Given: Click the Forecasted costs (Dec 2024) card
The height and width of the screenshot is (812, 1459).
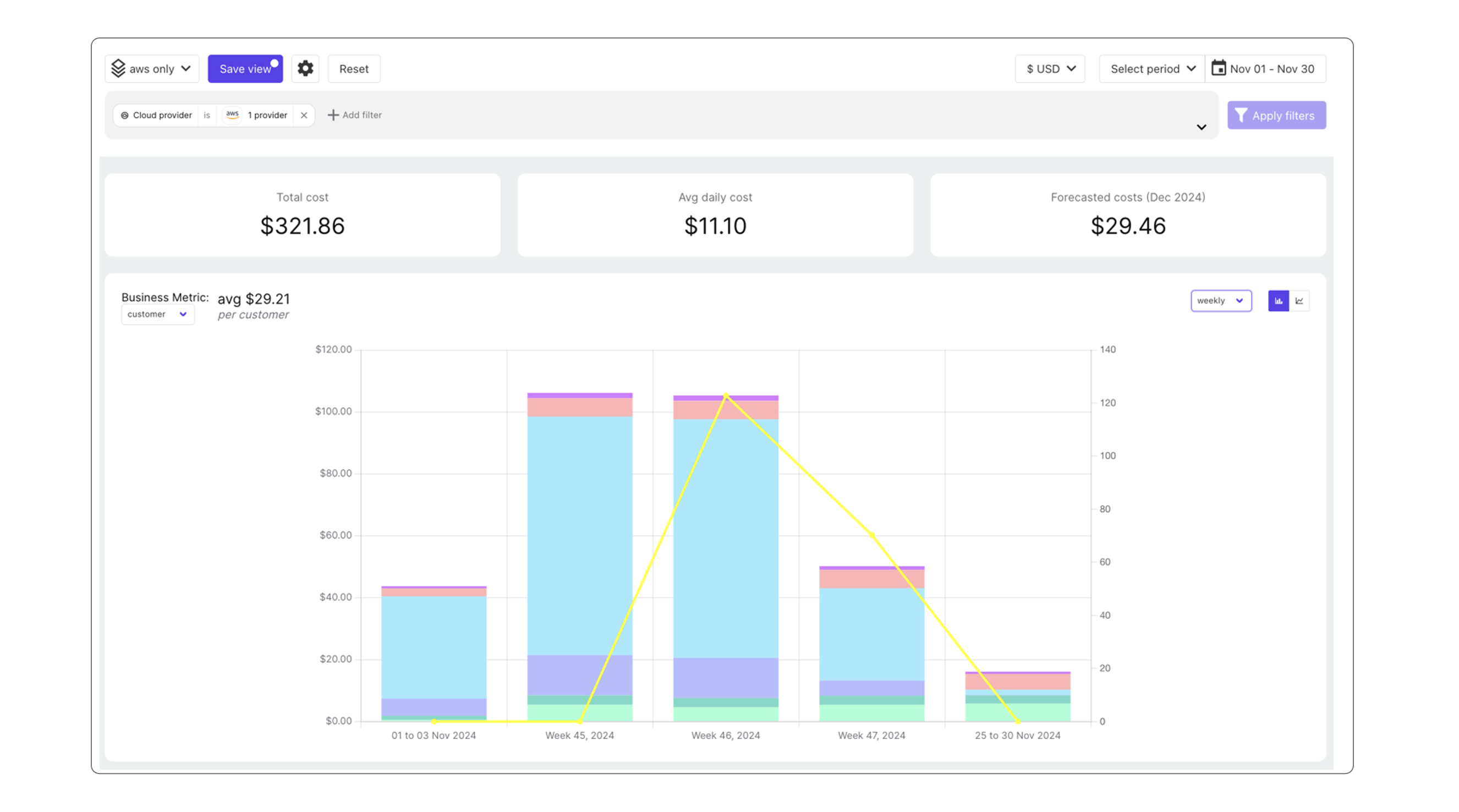Looking at the screenshot, I should 1128,215.
